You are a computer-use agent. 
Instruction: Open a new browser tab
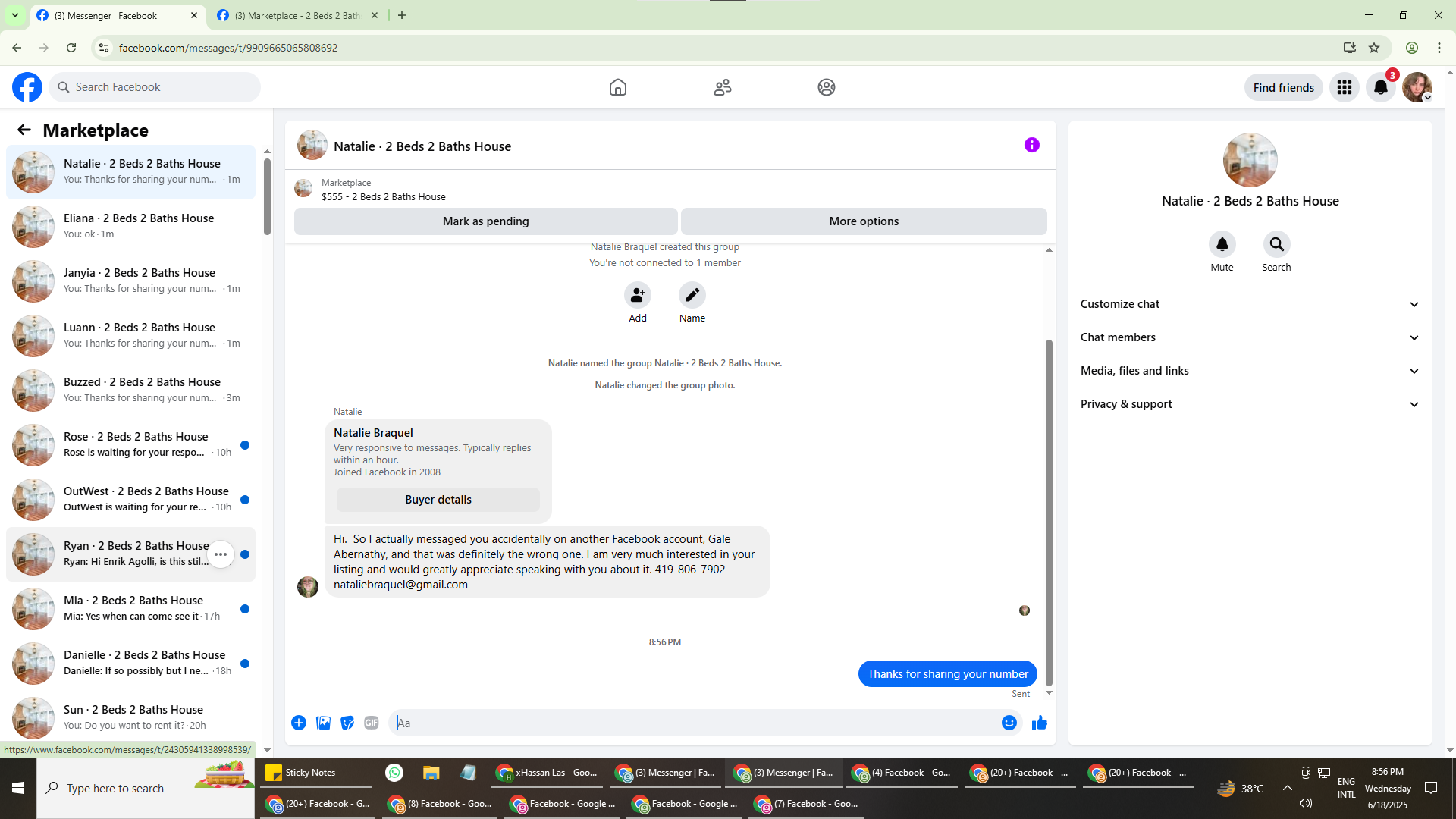[x=402, y=15]
